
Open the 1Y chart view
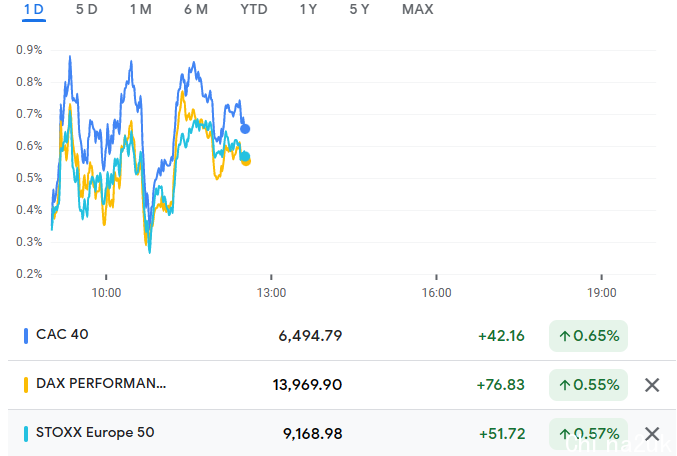309,10
